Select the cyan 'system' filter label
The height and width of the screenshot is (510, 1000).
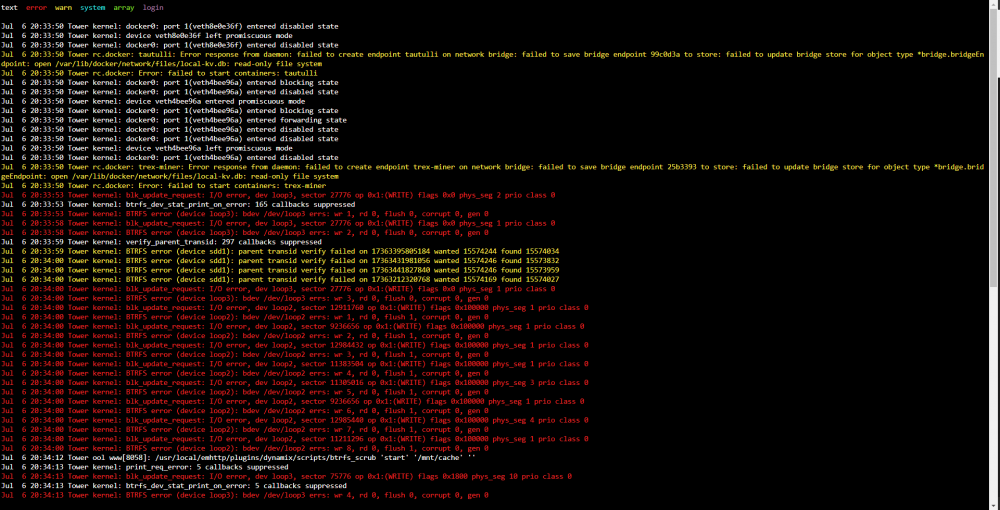(92, 8)
